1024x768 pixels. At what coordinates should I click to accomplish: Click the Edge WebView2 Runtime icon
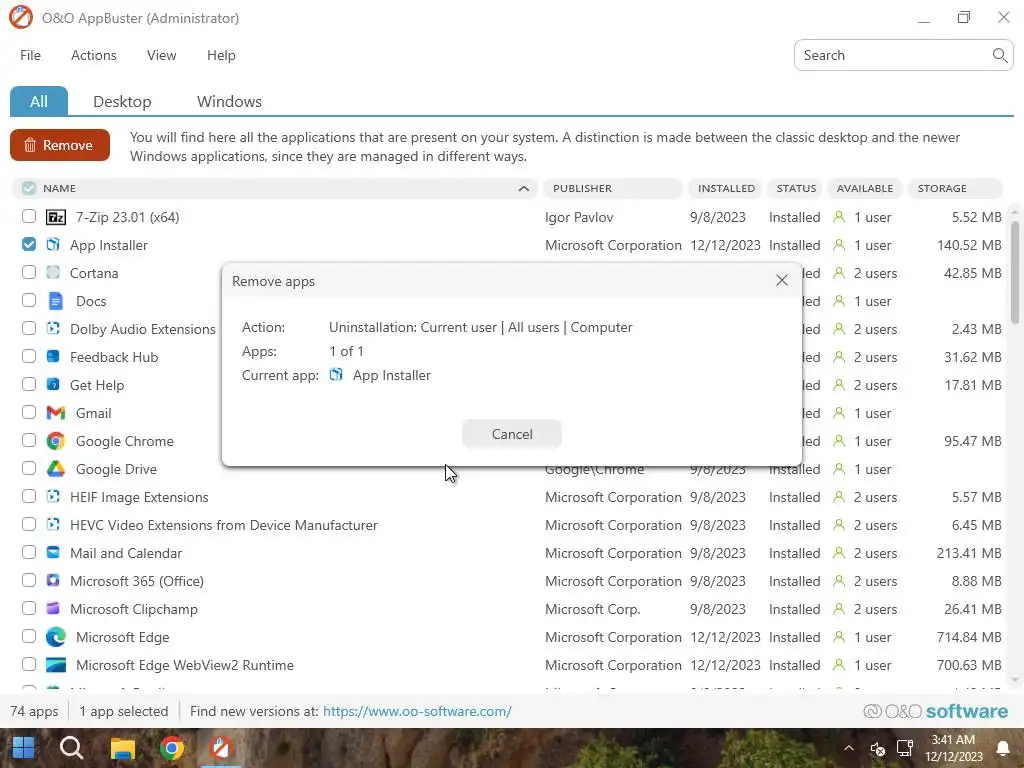coord(56,665)
